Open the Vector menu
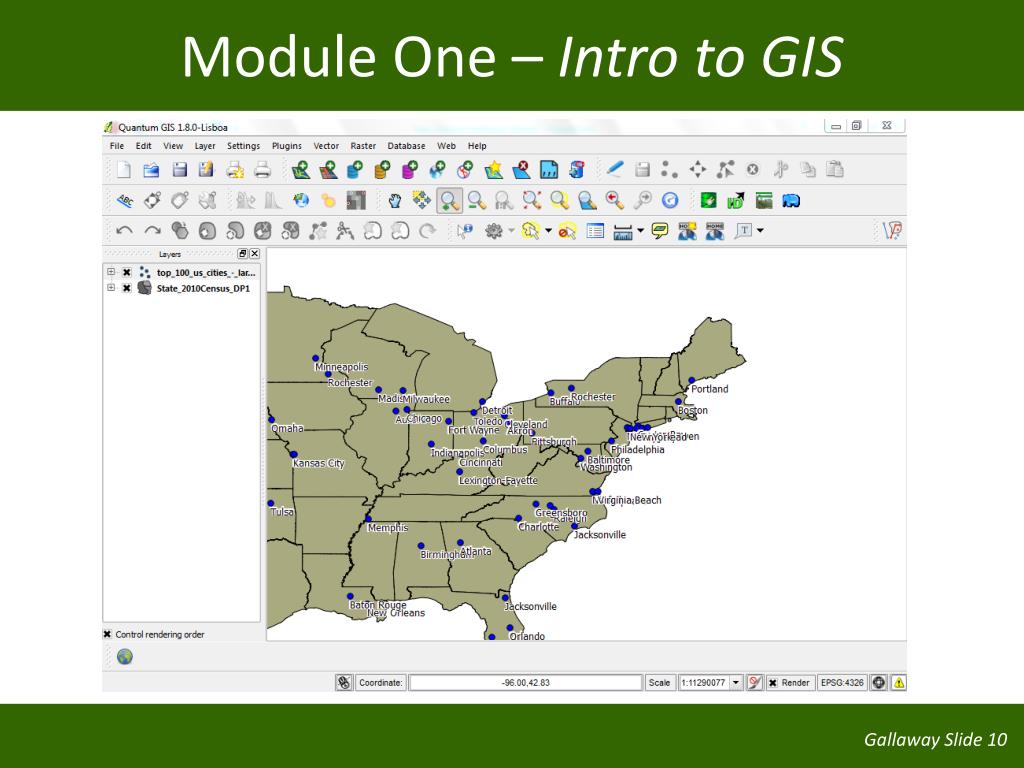The image size is (1024, 768). (x=326, y=146)
